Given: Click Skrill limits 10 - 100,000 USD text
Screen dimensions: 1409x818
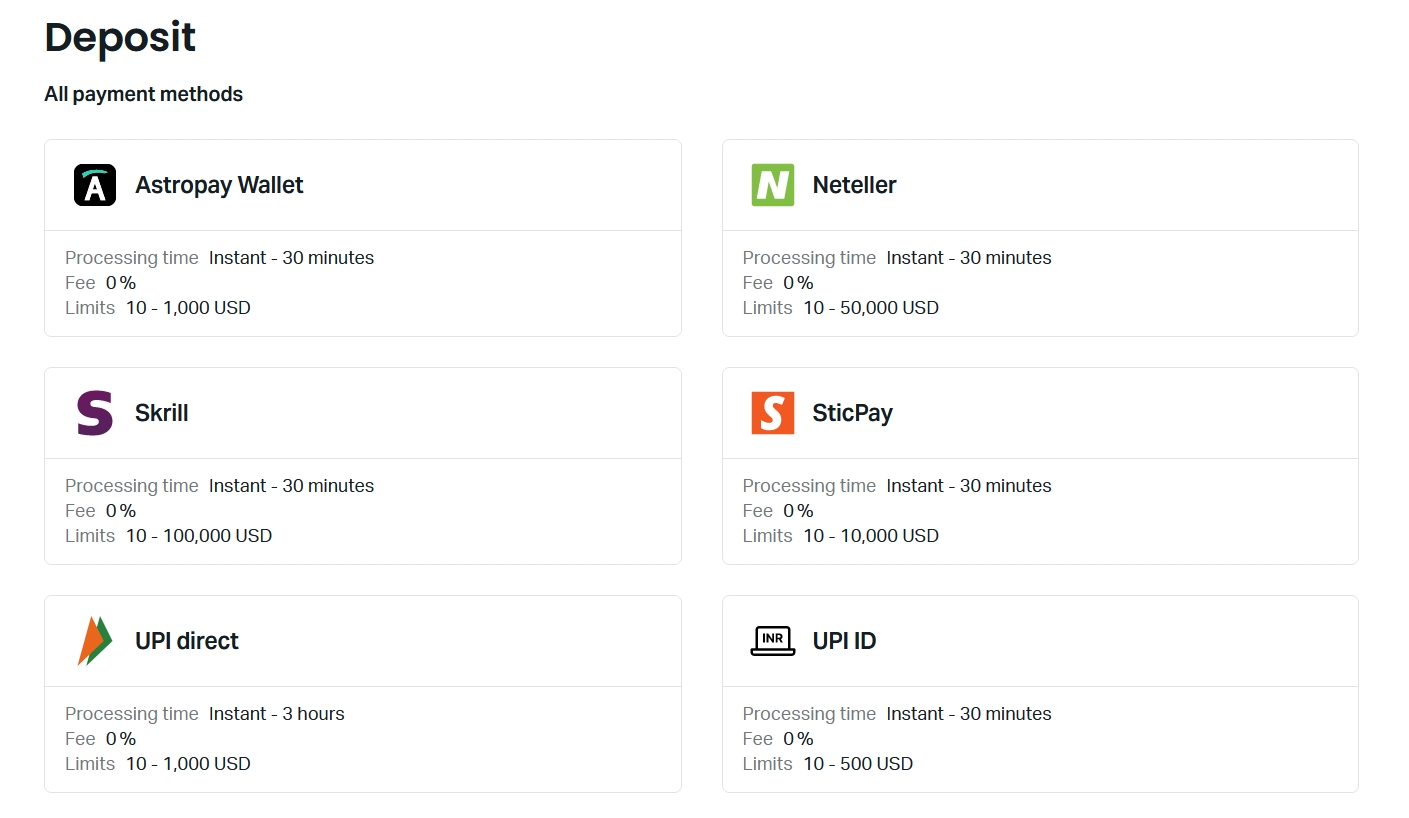Looking at the screenshot, I should point(199,536).
